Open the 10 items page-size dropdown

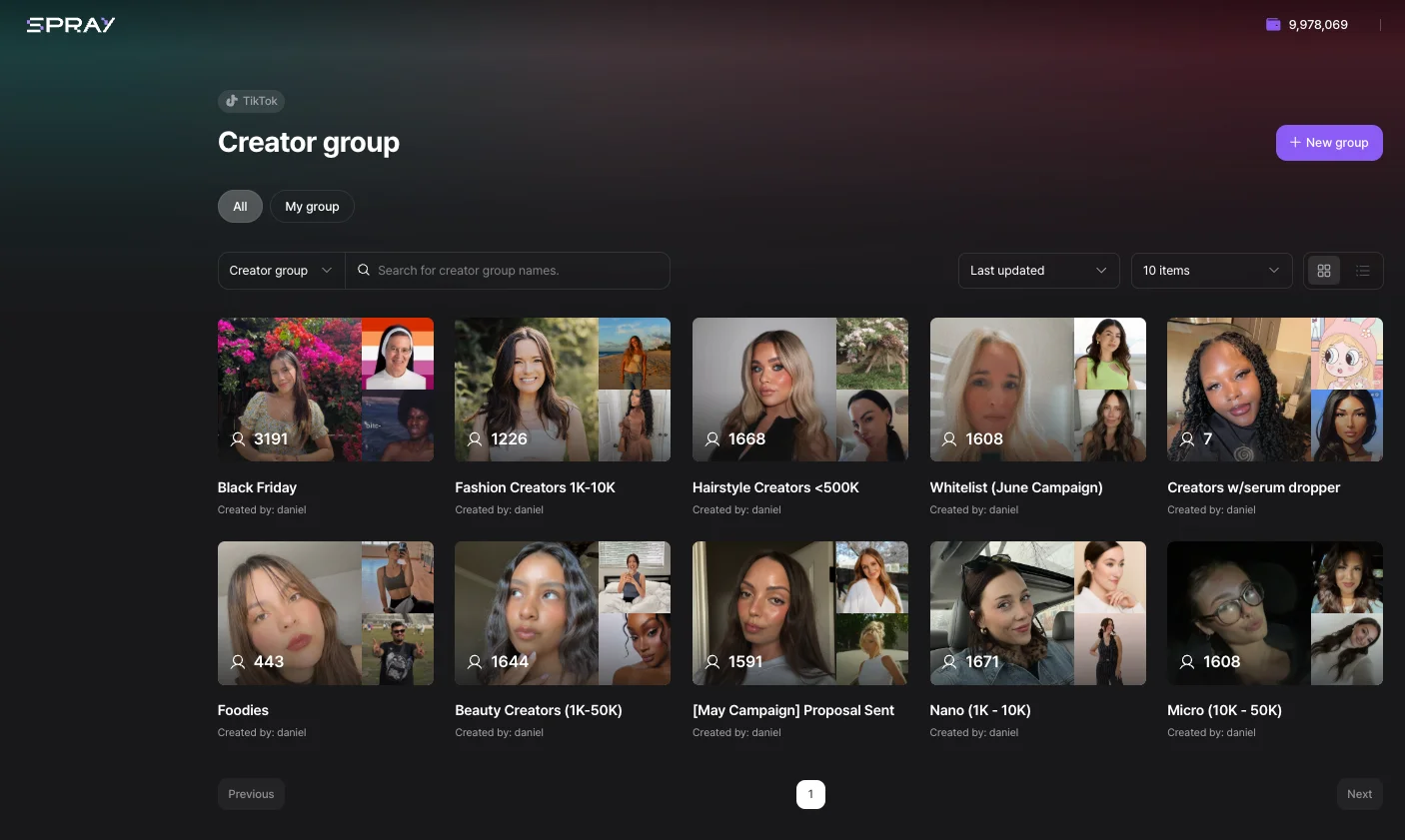1211,271
